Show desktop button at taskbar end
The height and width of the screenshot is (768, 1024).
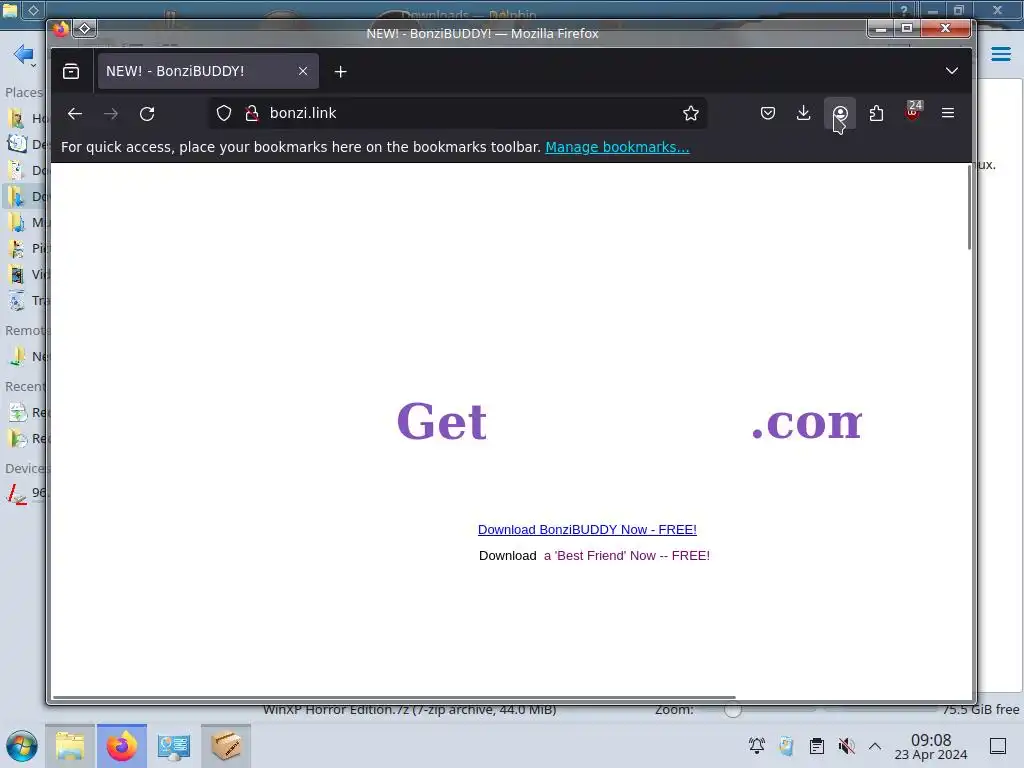[x=998, y=746]
